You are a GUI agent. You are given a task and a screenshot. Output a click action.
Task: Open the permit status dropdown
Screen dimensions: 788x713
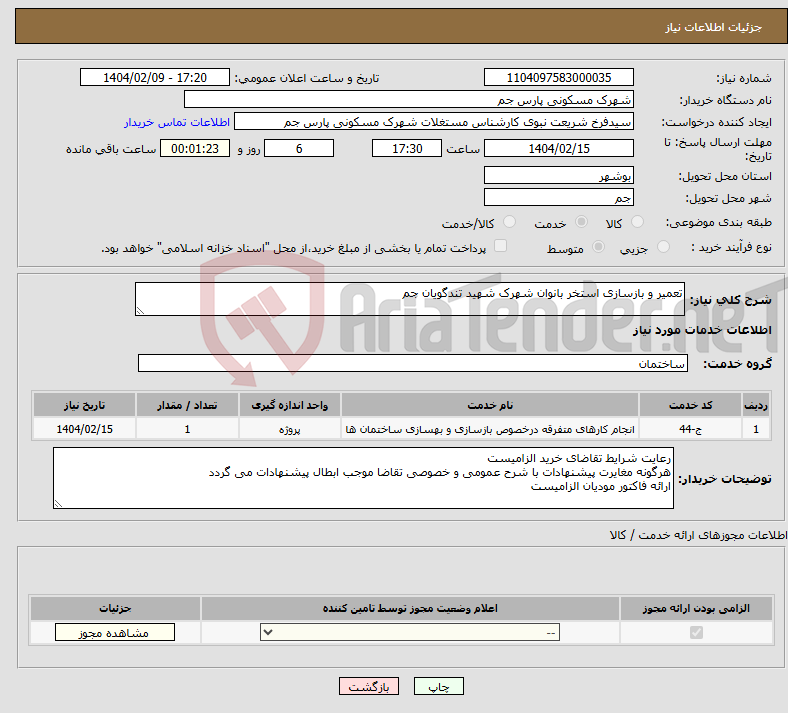pyautogui.click(x=410, y=633)
